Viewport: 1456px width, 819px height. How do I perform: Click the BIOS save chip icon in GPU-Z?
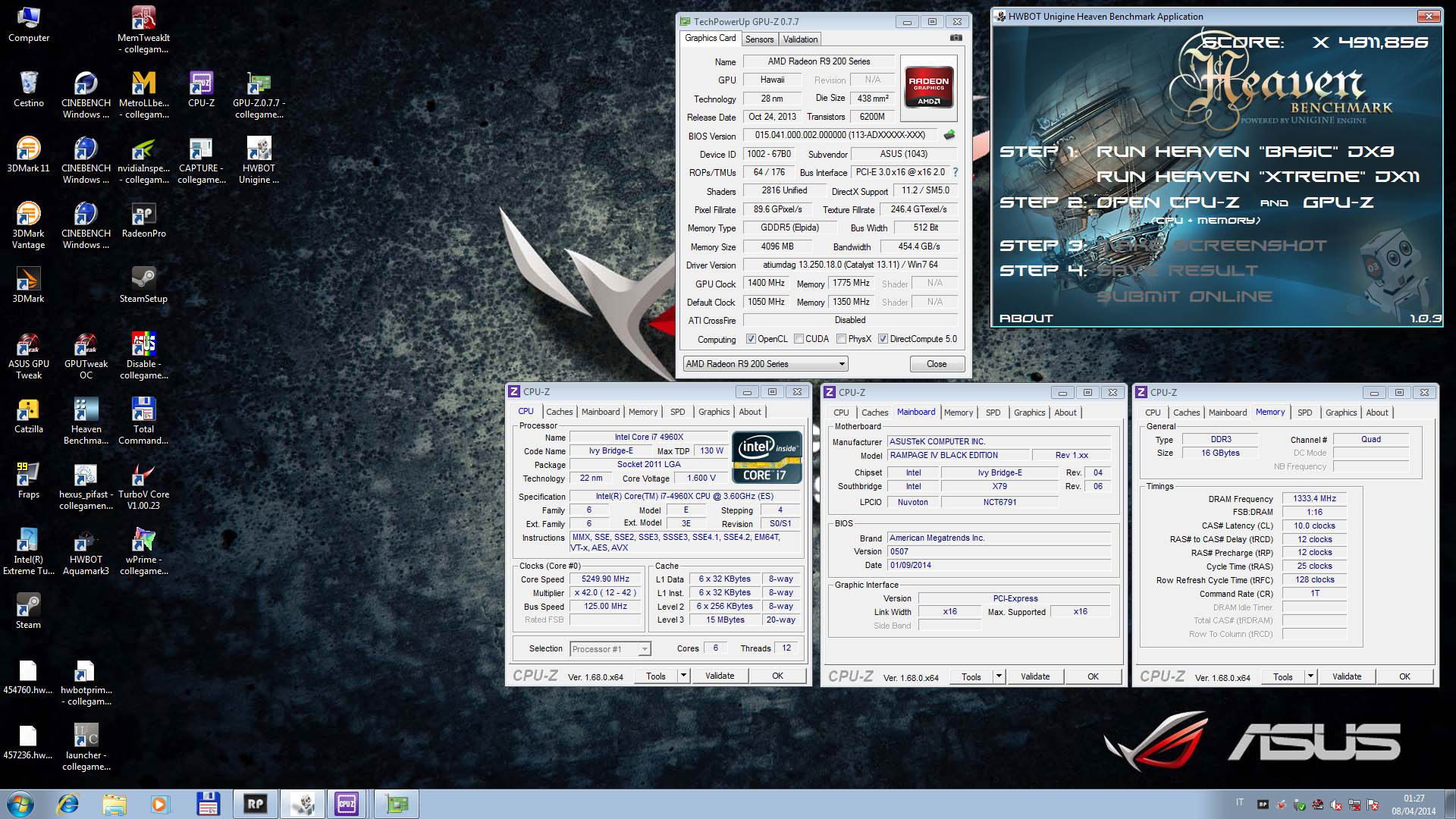(949, 135)
